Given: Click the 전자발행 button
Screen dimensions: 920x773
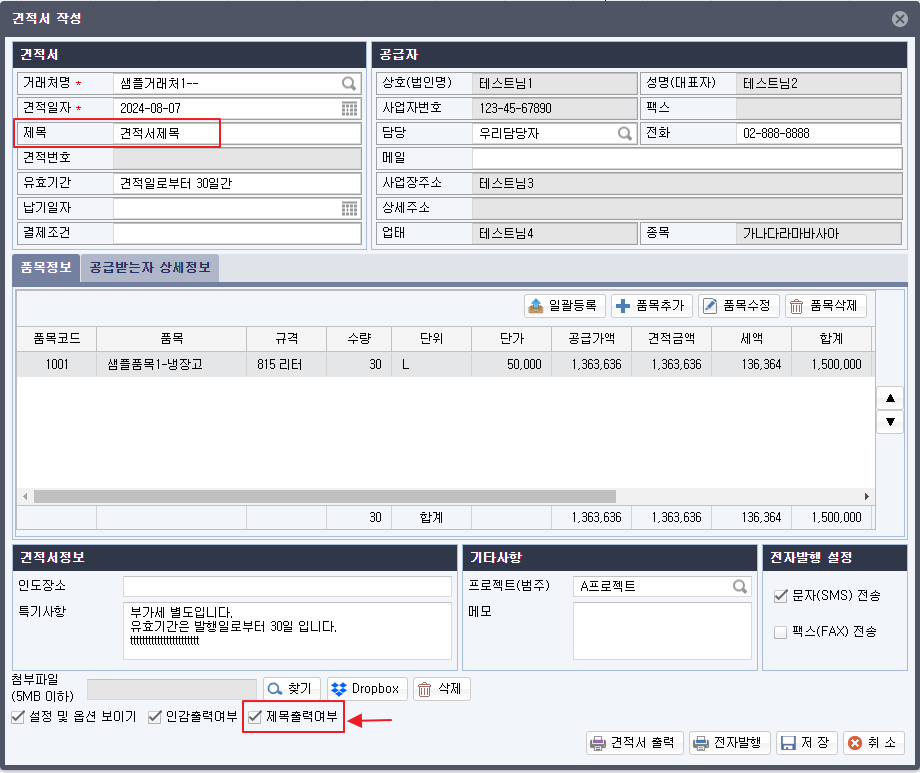Looking at the screenshot, I should (729, 742).
